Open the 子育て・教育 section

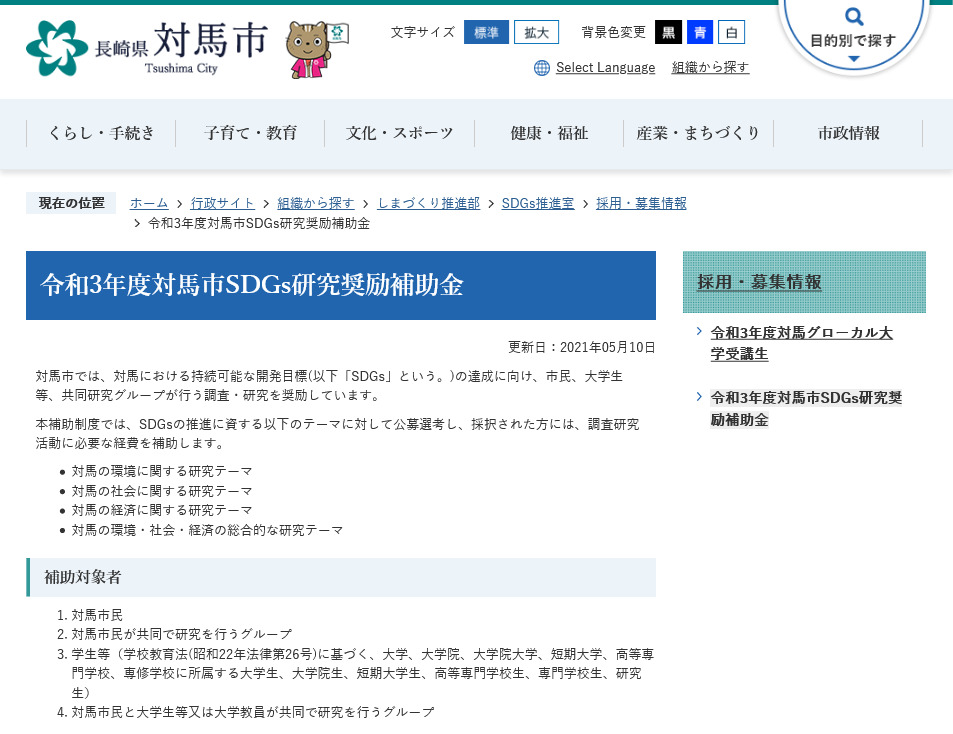pyautogui.click(x=250, y=131)
